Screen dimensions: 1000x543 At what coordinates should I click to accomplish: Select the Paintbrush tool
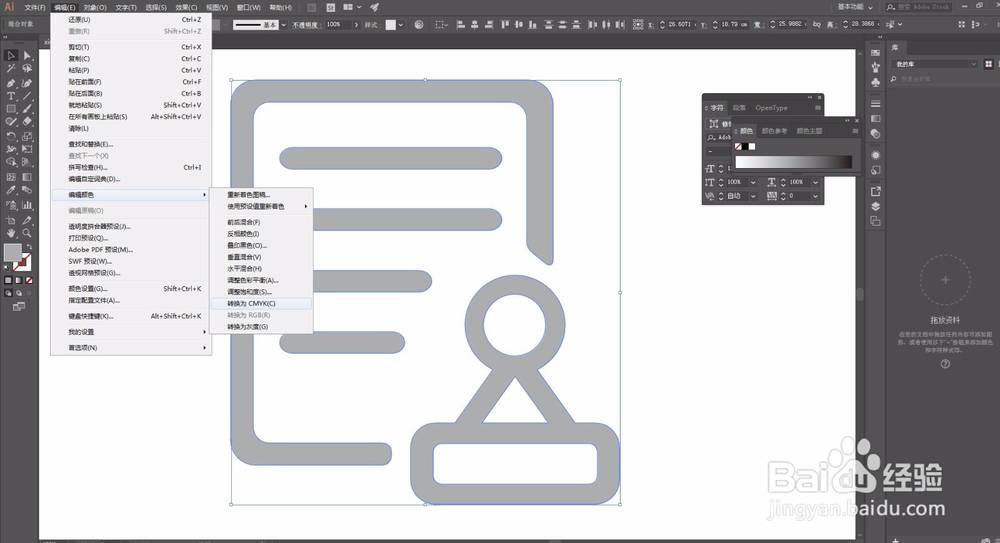tap(27, 109)
